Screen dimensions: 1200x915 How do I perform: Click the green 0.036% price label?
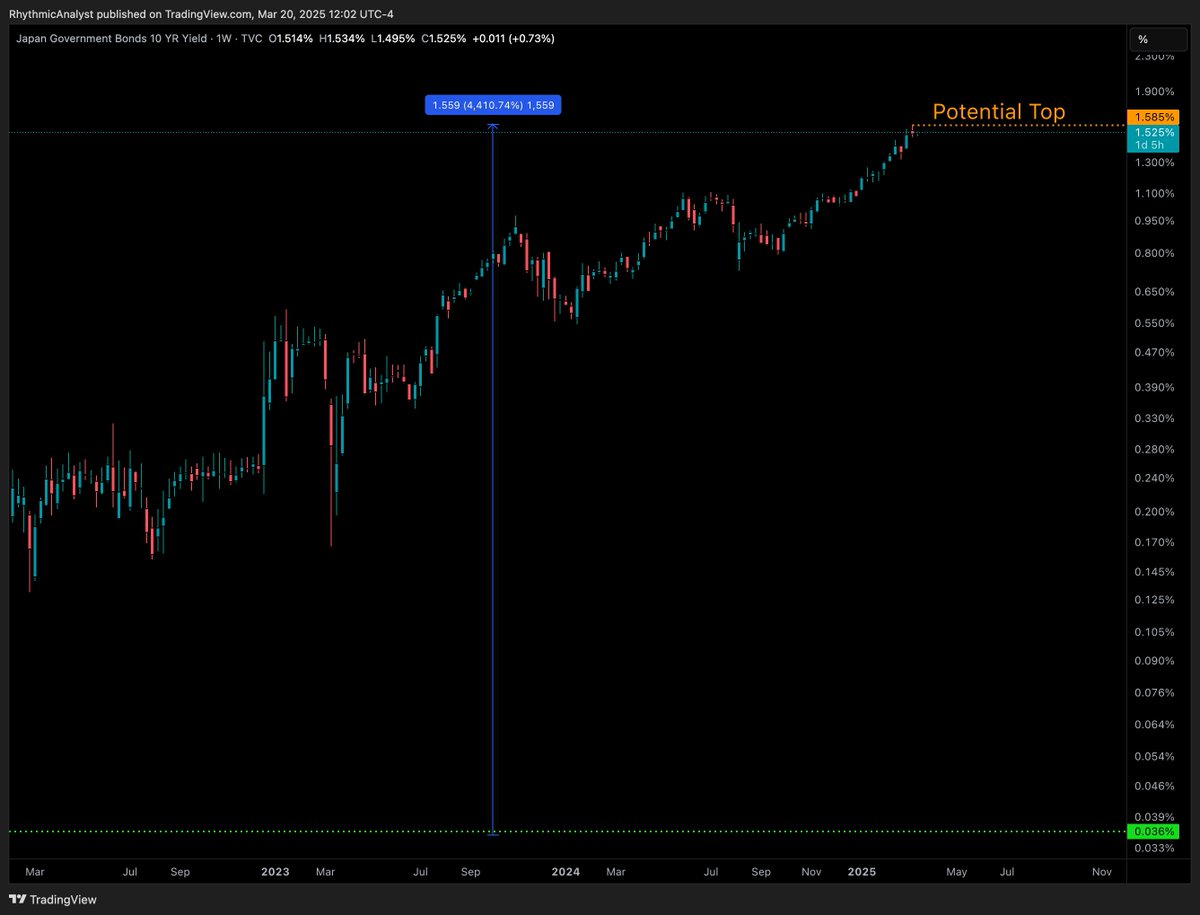(1153, 831)
